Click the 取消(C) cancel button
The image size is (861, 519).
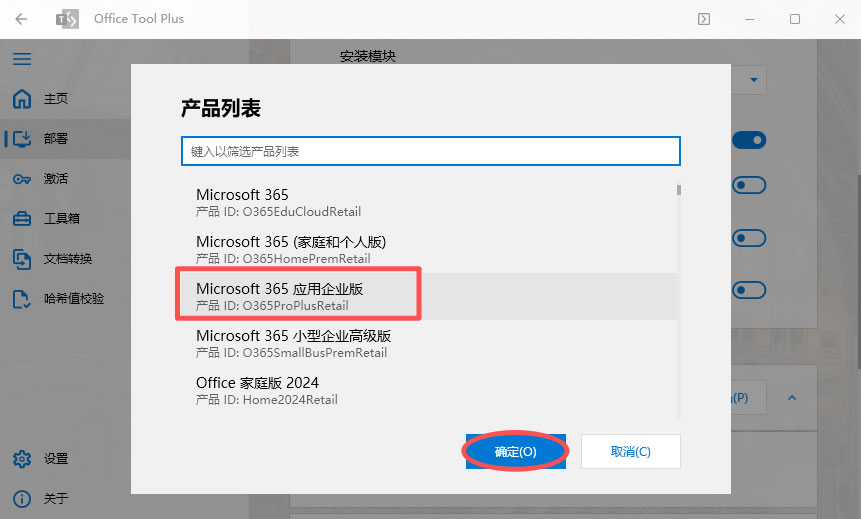(x=631, y=451)
